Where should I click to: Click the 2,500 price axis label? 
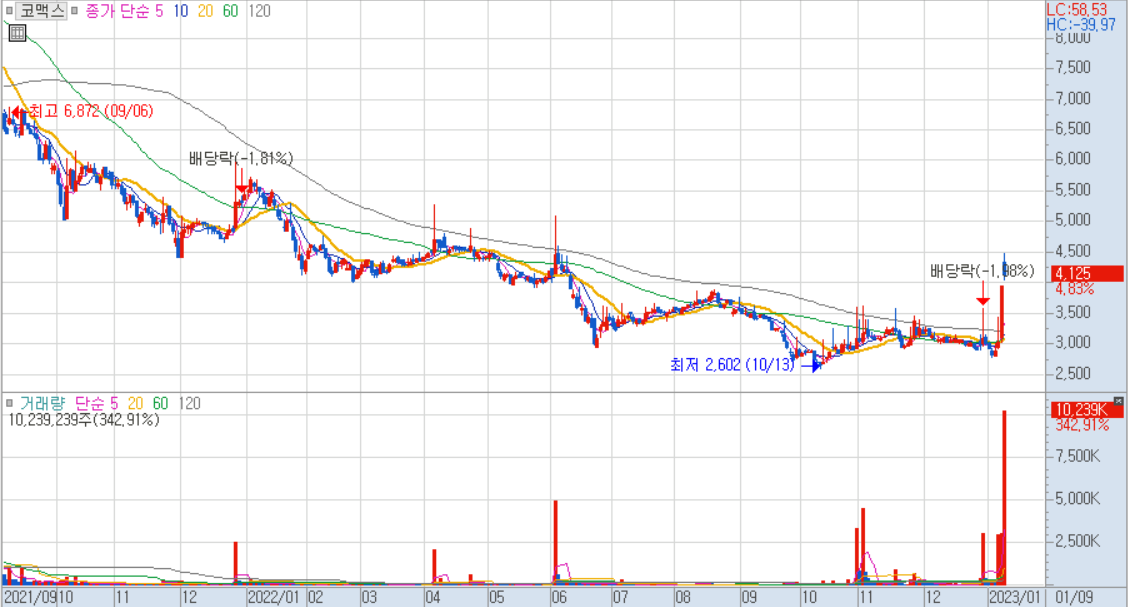(1073, 373)
